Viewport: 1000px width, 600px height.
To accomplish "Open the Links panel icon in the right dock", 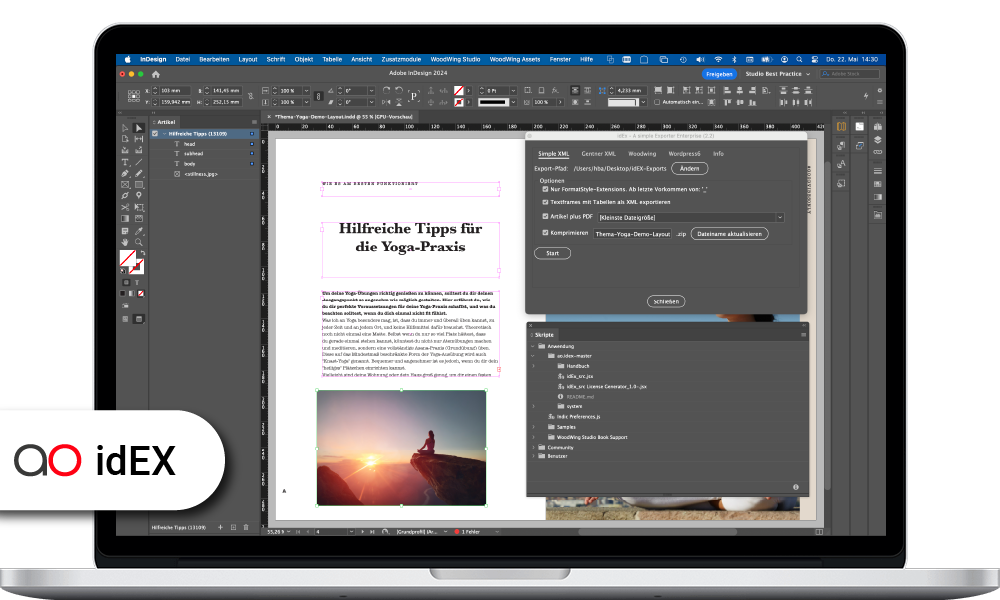I will [x=878, y=152].
